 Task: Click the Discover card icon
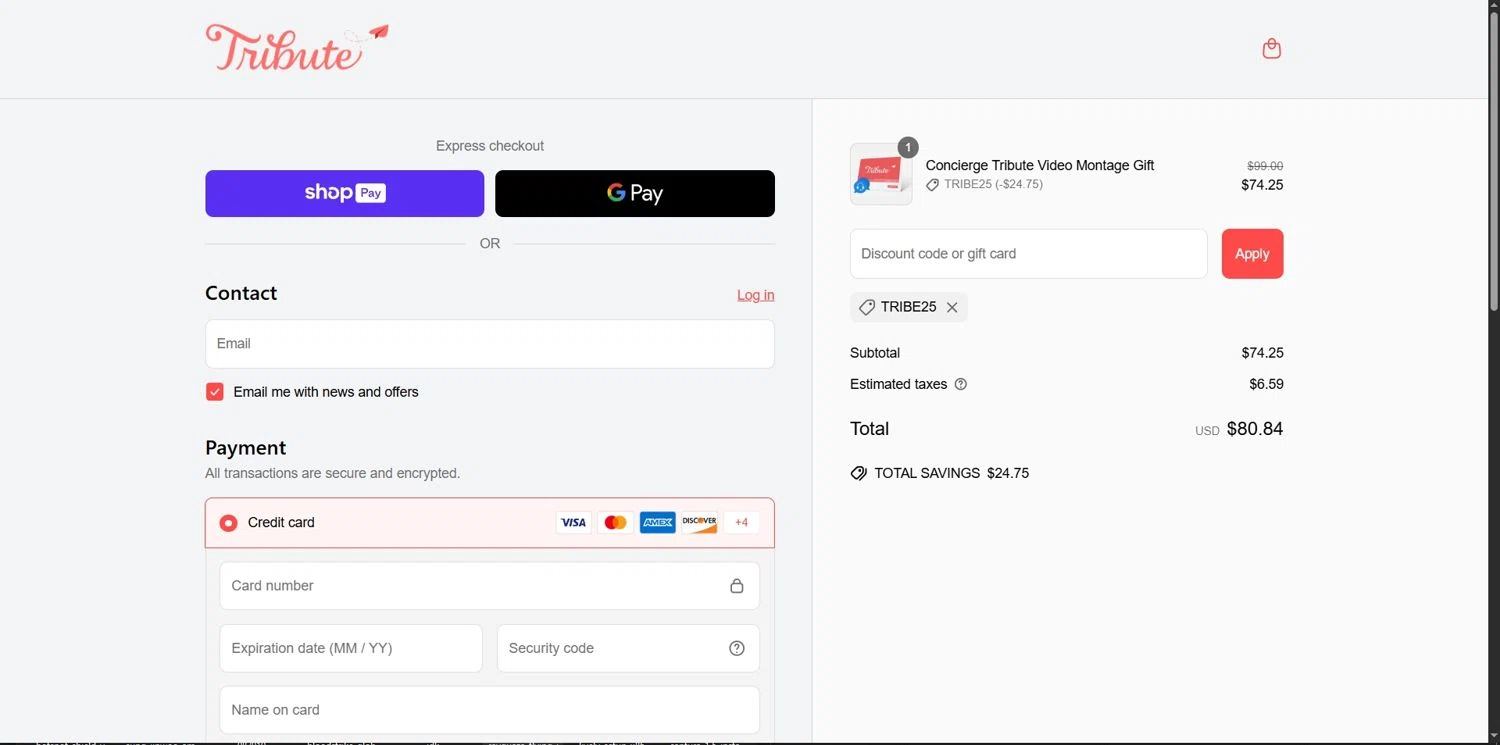tap(700, 522)
